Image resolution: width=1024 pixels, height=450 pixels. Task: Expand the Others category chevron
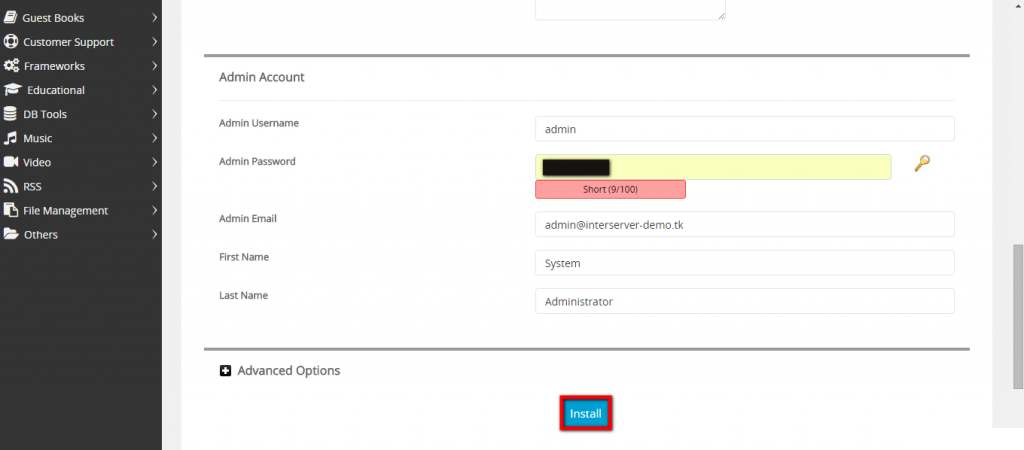click(x=154, y=234)
